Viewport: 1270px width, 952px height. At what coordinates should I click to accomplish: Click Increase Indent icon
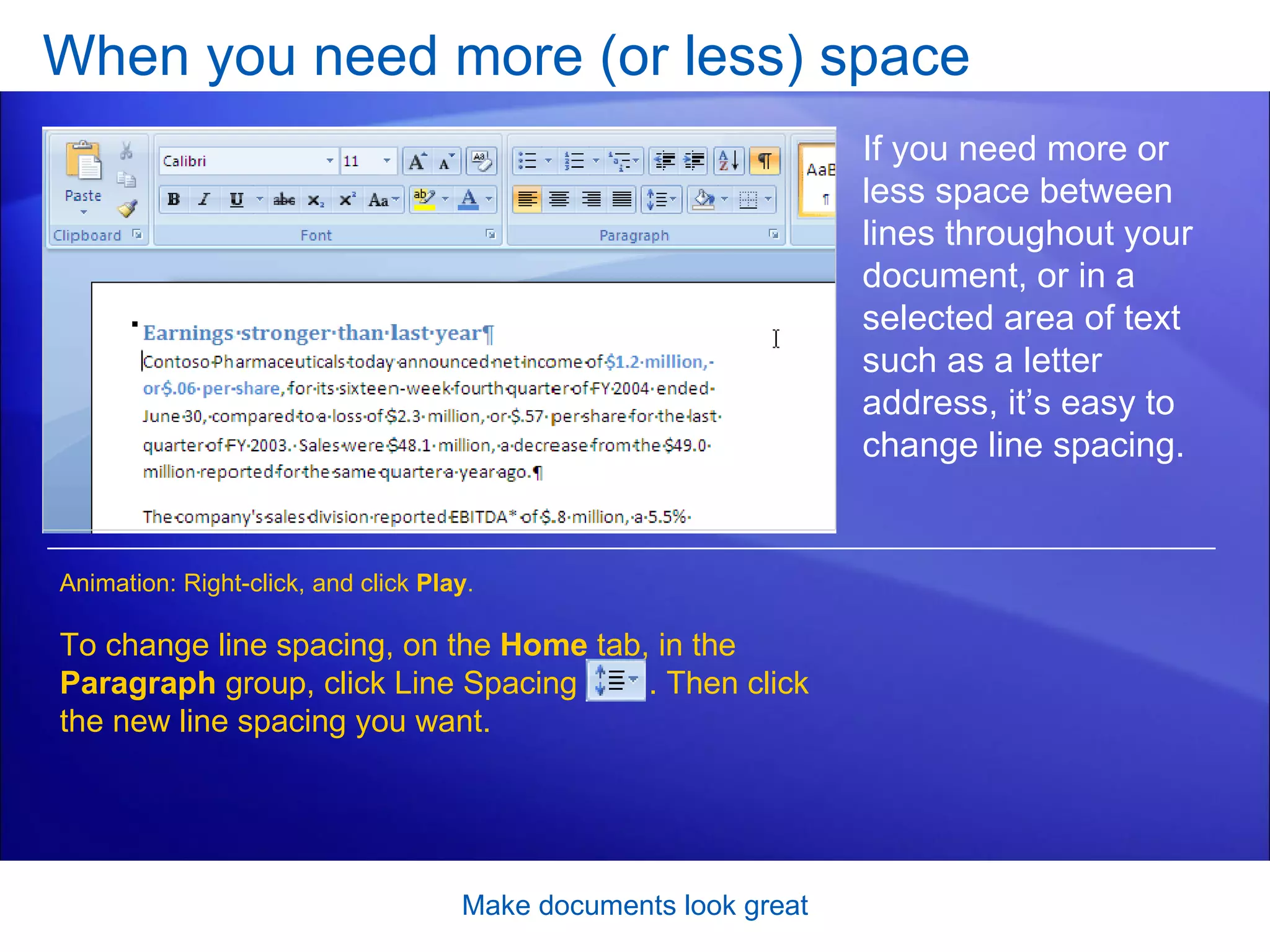point(694,161)
